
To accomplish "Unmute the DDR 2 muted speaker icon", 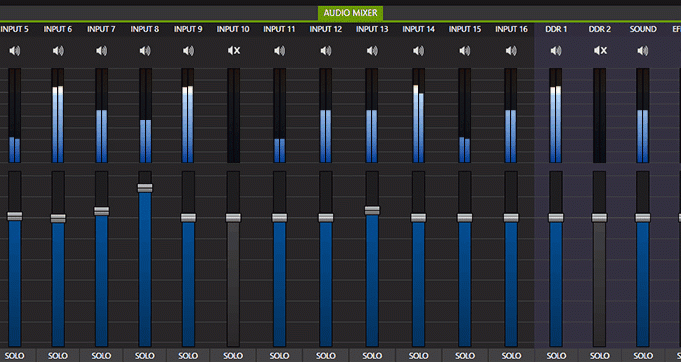I will point(600,51).
